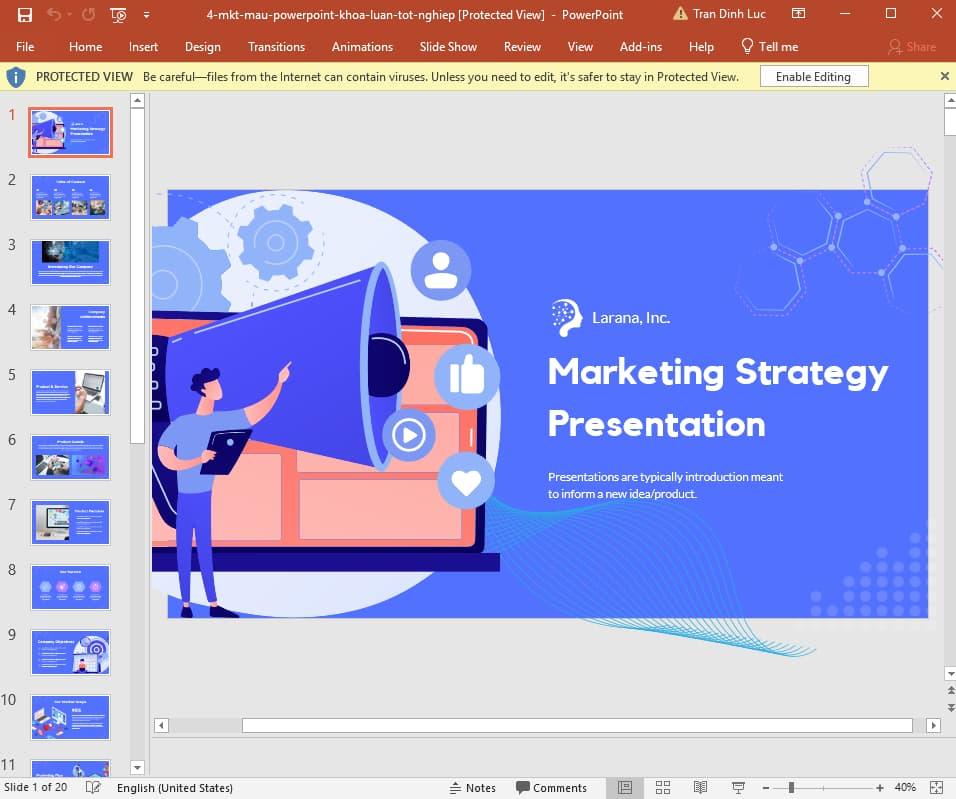Open the Customize Quick Access Toolbar dropdown

pyautogui.click(x=145, y=15)
